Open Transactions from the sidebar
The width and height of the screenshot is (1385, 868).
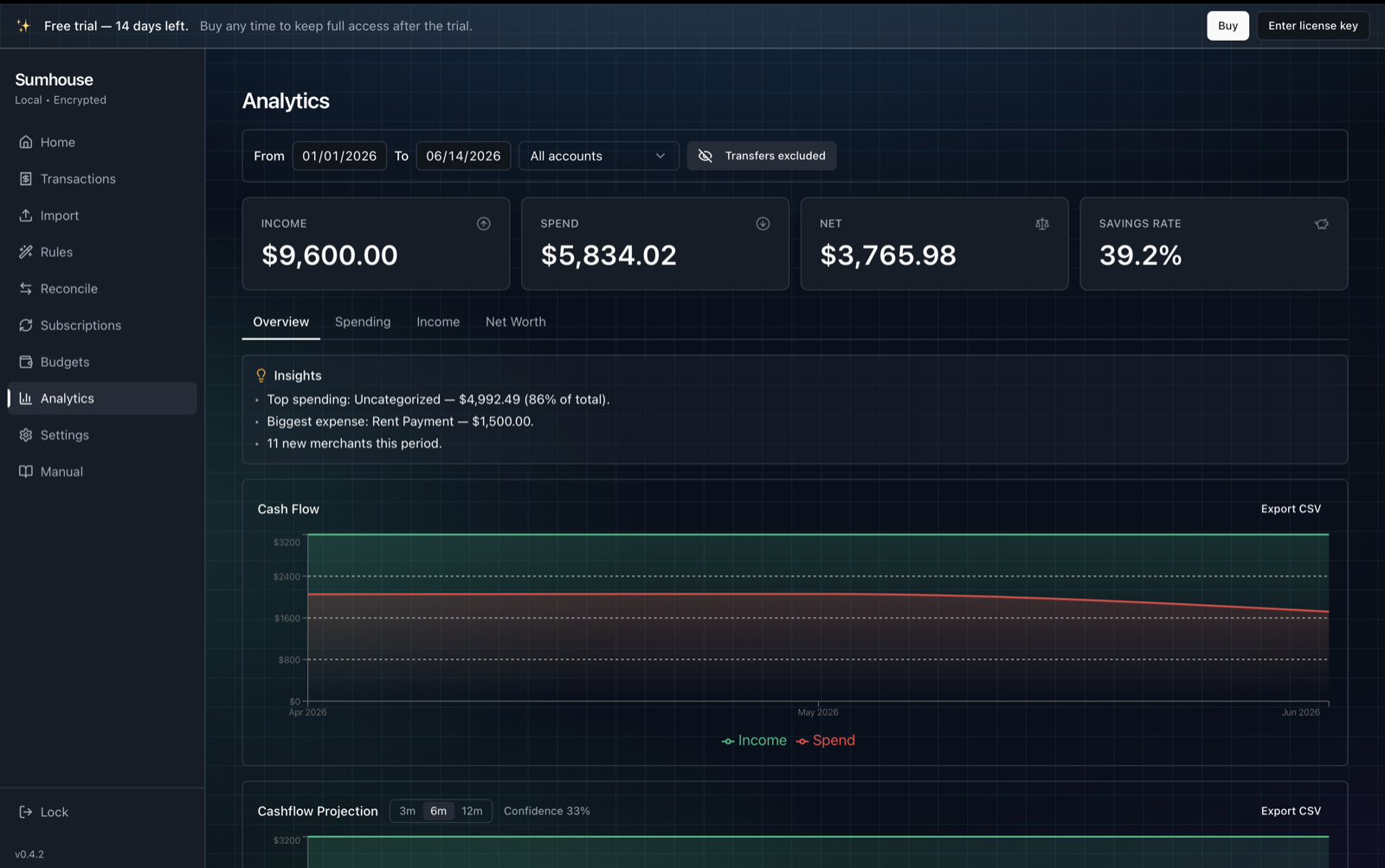pyautogui.click(x=102, y=178)
